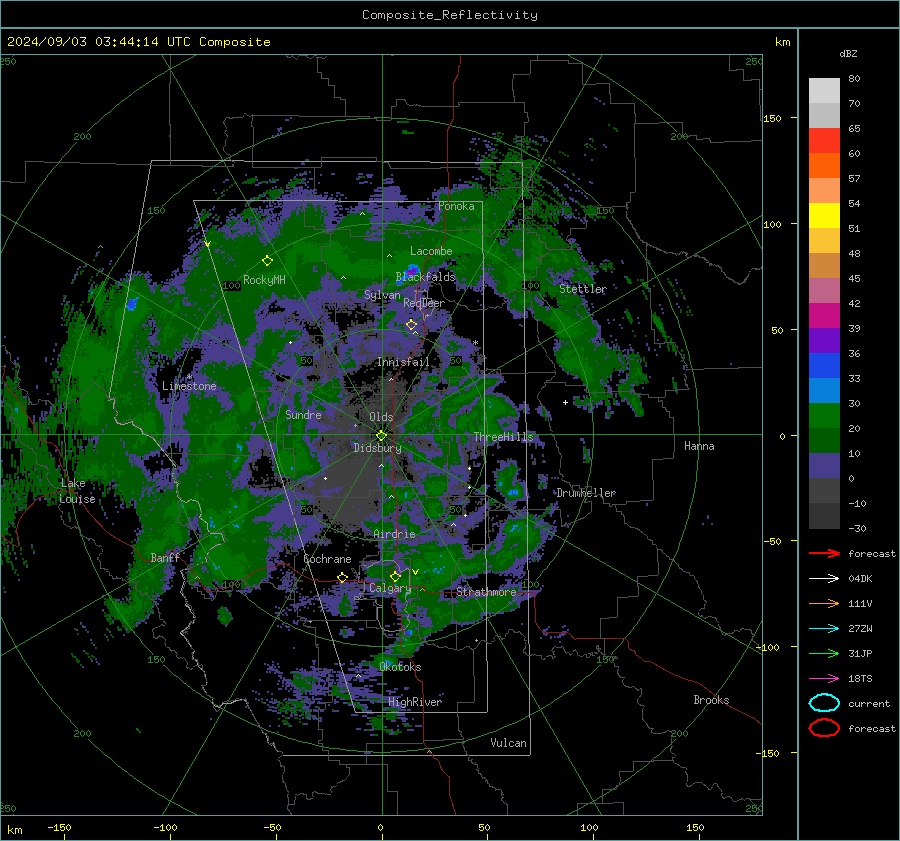Click the red forecast arrow in legend
Screen dimensions: 900x841
[824, 553]
